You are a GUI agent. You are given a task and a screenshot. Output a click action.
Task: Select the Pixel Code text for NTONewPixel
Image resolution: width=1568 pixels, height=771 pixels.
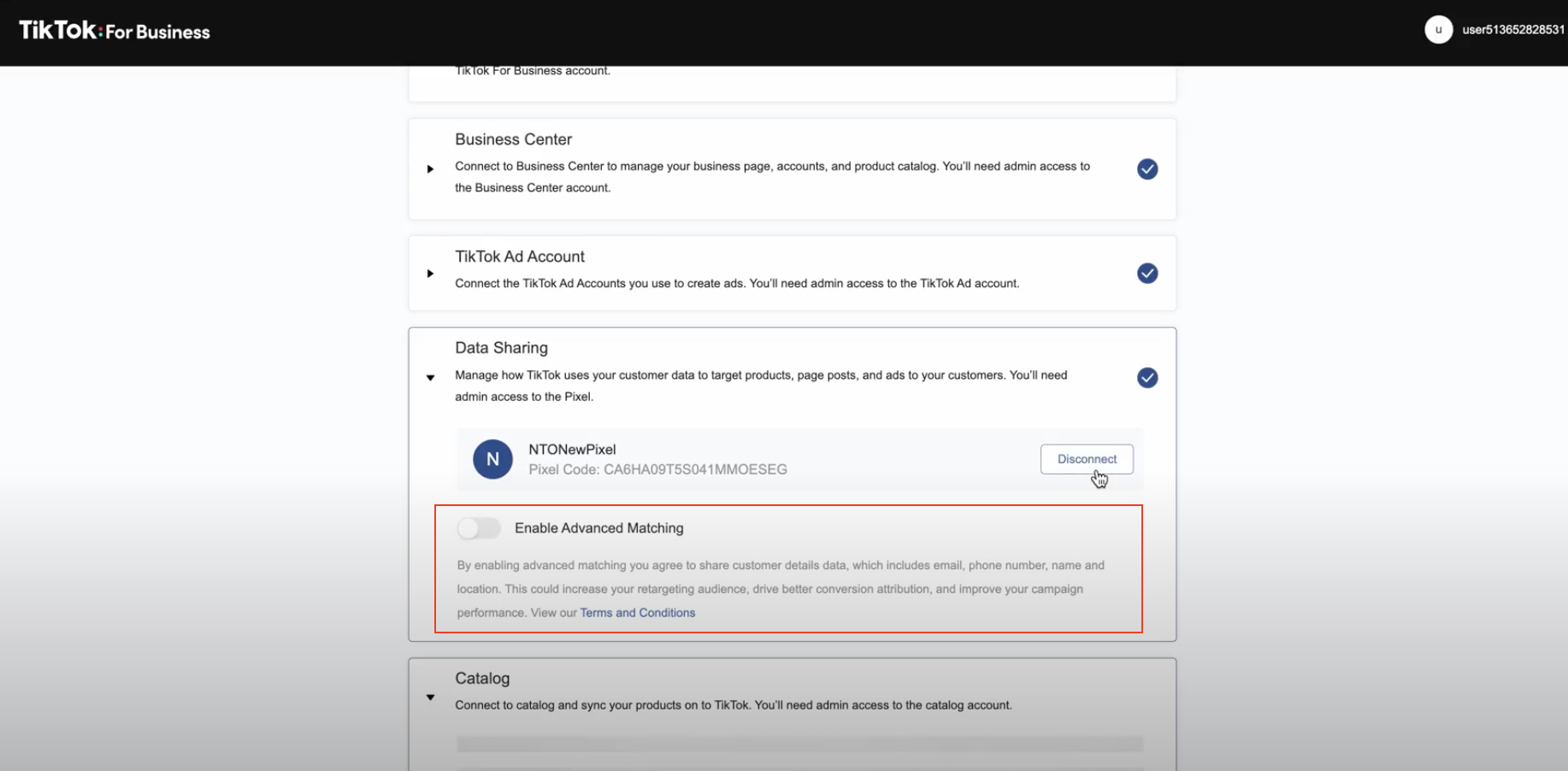click(658, 469)
